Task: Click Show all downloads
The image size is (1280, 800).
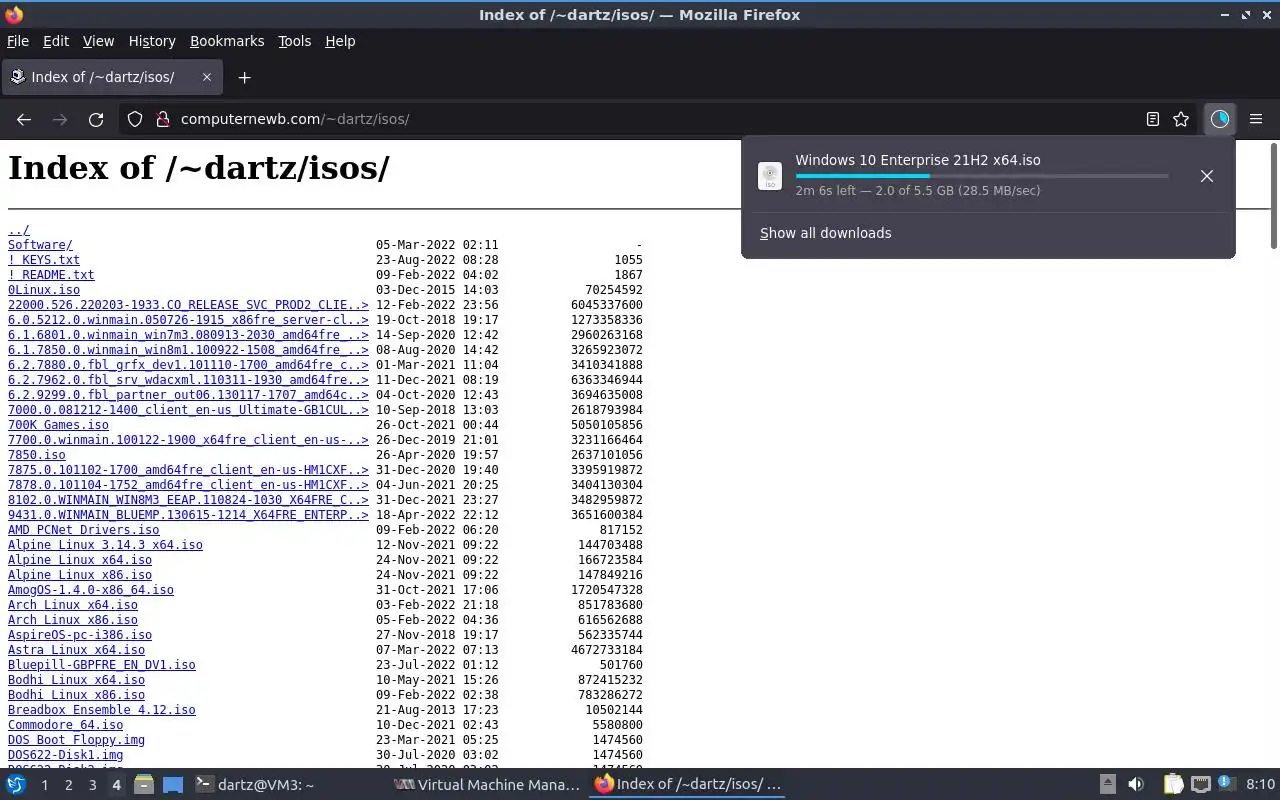Action: click(x=826, y=233)
